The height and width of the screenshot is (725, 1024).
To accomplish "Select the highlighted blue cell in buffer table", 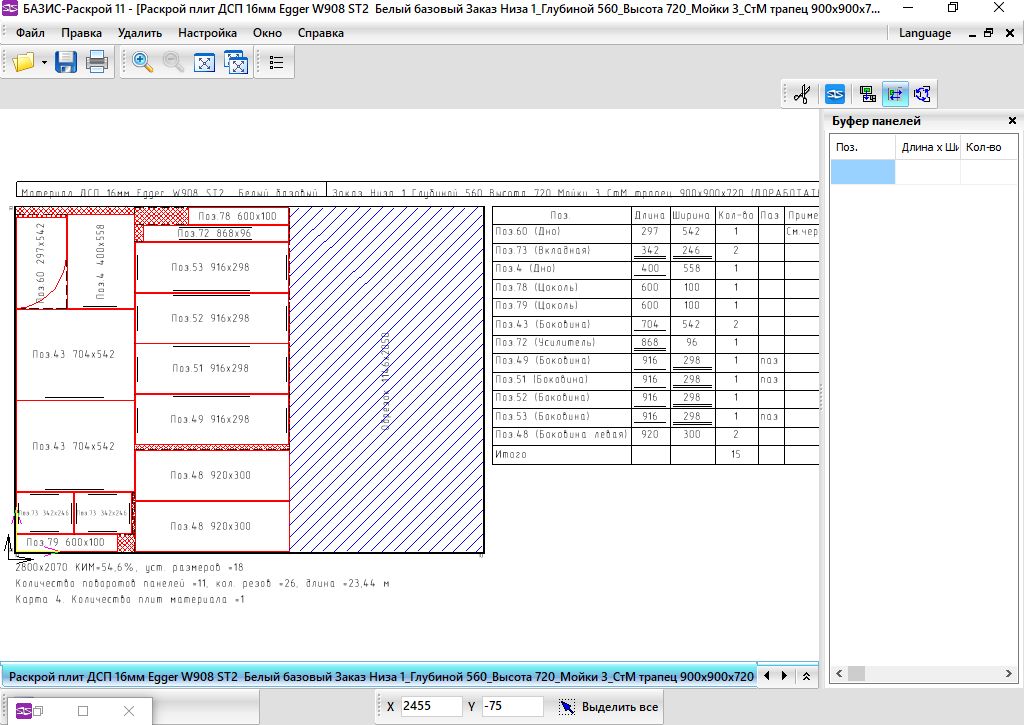I will click(x=862, y=172).
